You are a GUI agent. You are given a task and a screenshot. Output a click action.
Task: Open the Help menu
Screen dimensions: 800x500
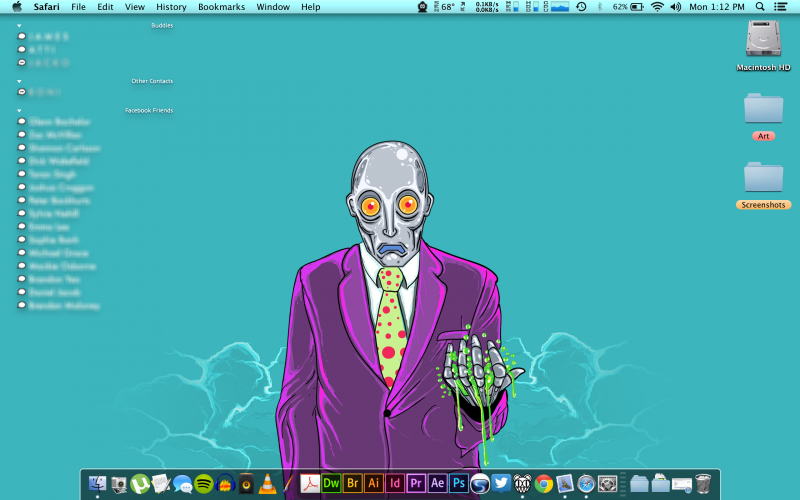[310, 7]
